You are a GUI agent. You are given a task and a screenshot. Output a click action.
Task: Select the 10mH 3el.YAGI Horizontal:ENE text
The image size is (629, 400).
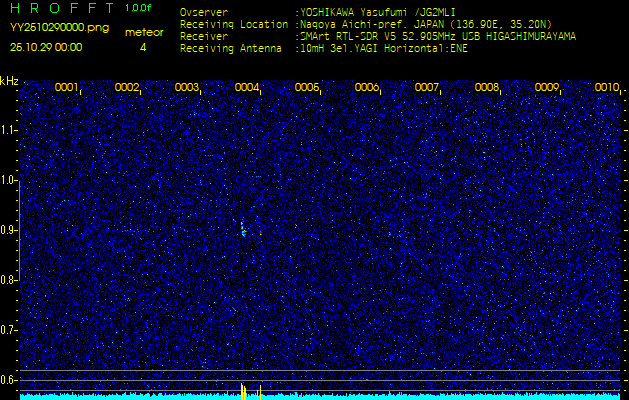click(383, 49)
